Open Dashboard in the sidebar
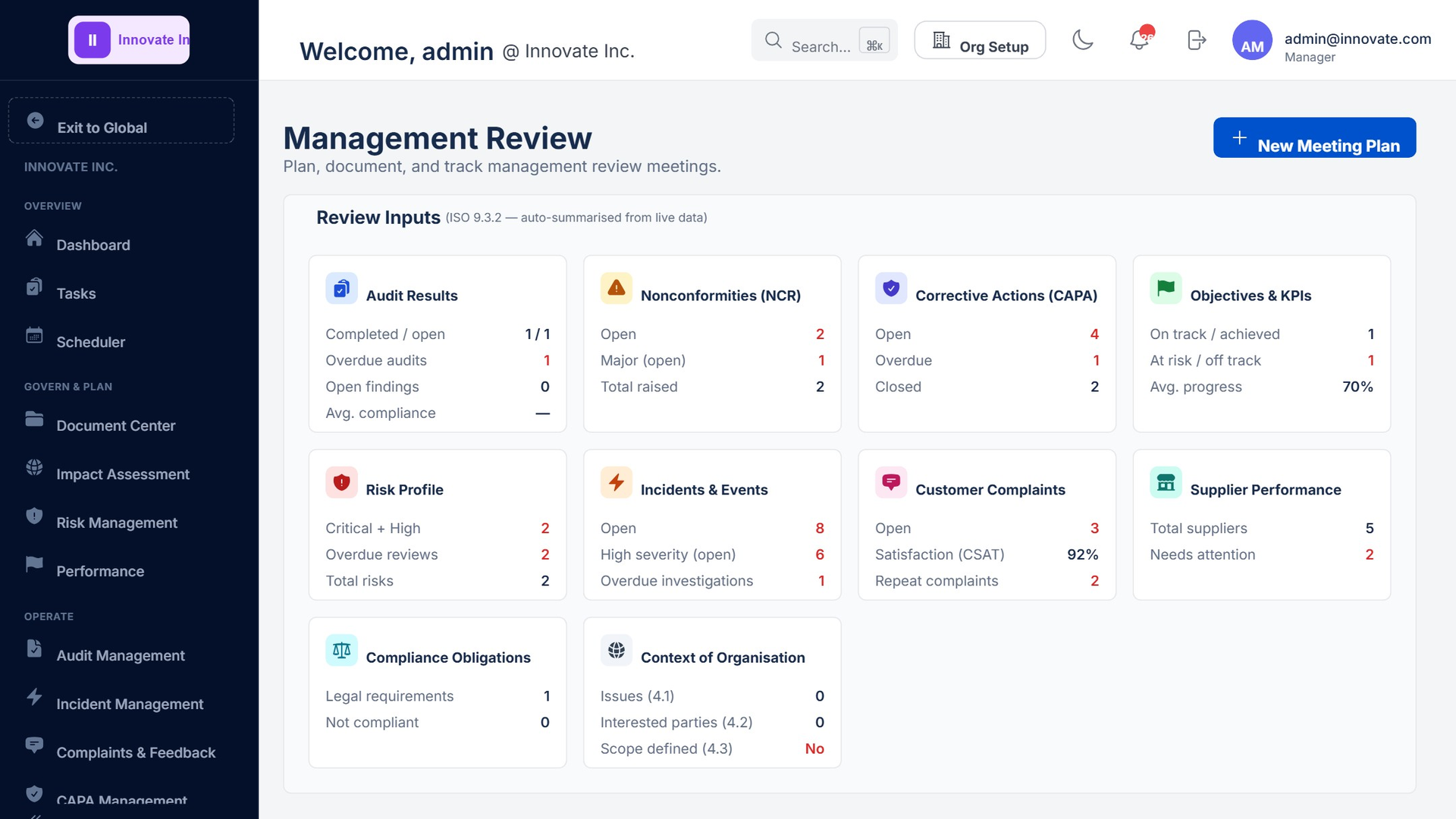This screenshot has width=1456, height=819. (93, 245)
